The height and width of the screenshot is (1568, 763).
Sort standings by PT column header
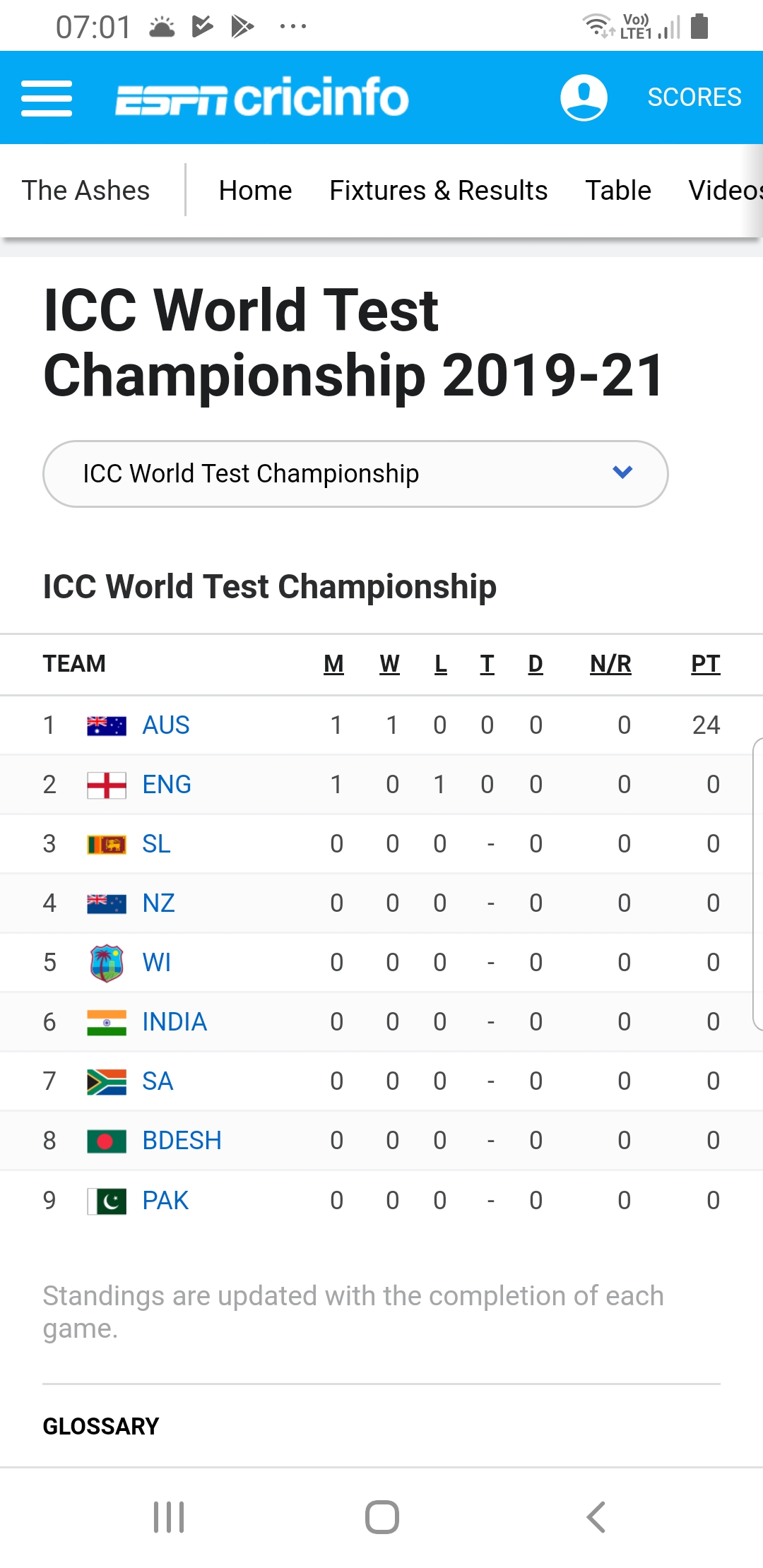(705, 664)
